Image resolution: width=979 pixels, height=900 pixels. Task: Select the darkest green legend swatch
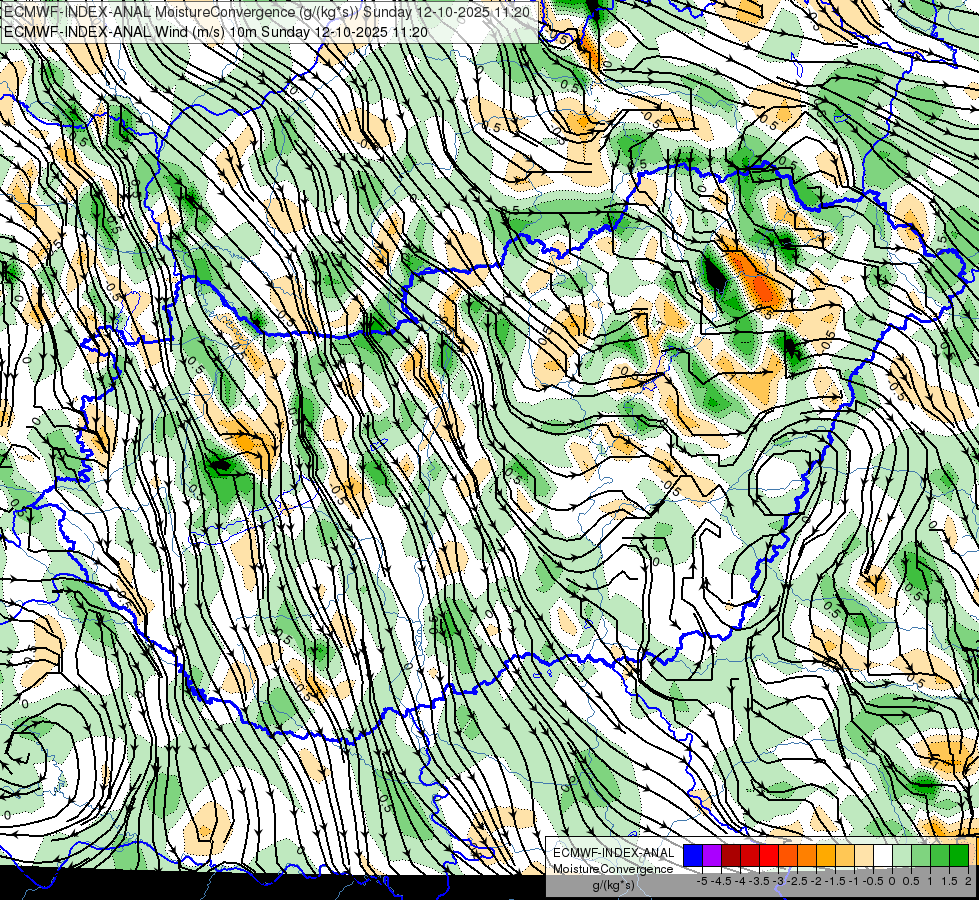pos(959,855)
